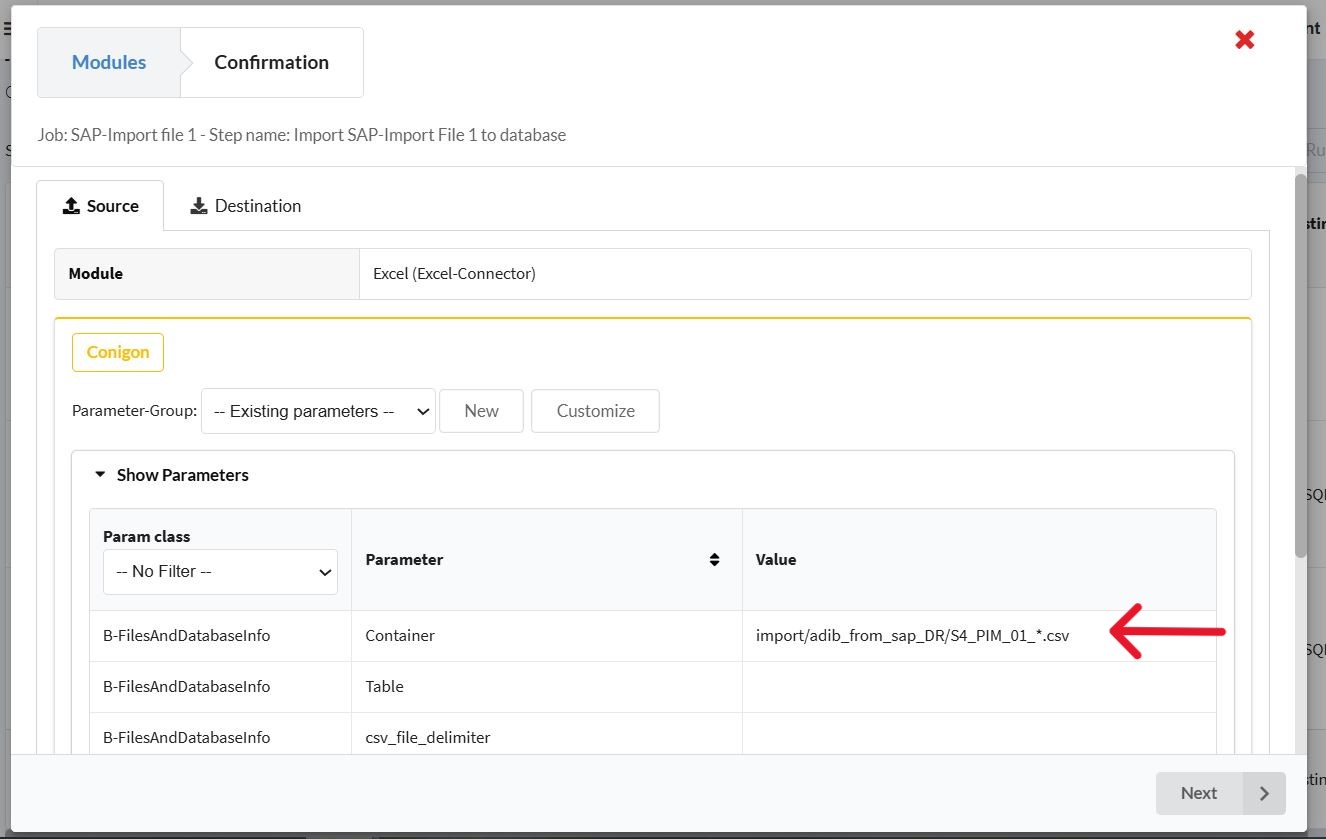Click the New parameter group button
The image size is (1326, 839).
click(481, 411)
